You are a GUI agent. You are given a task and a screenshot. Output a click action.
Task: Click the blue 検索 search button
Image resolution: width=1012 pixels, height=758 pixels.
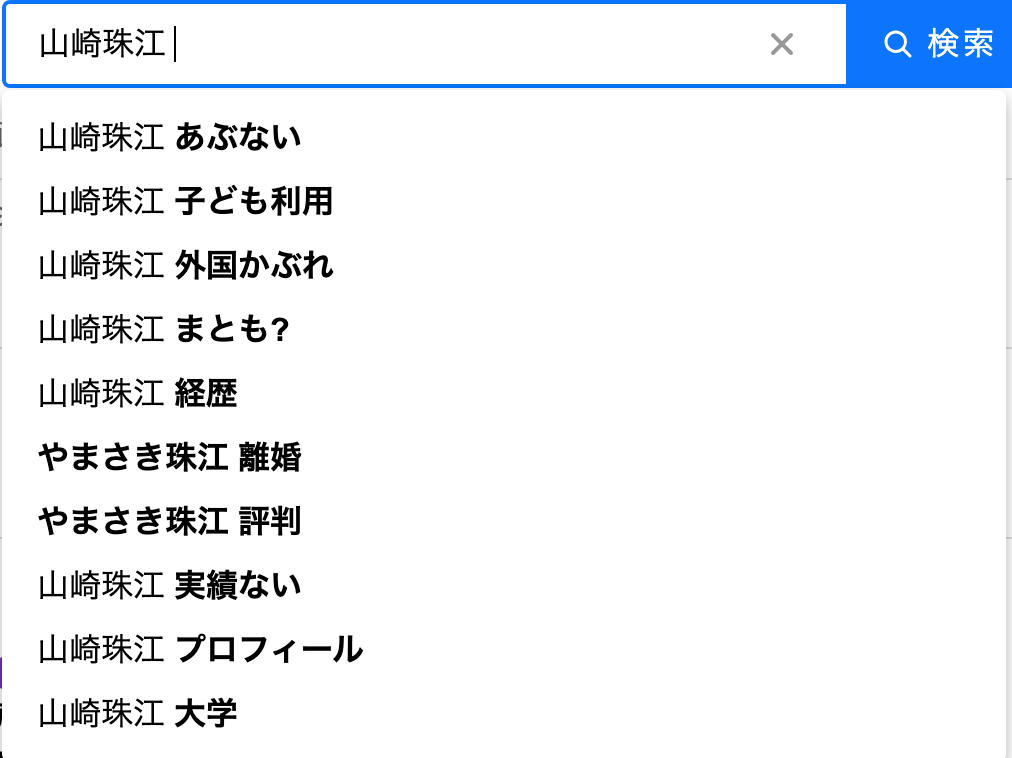tap(929, 45)
